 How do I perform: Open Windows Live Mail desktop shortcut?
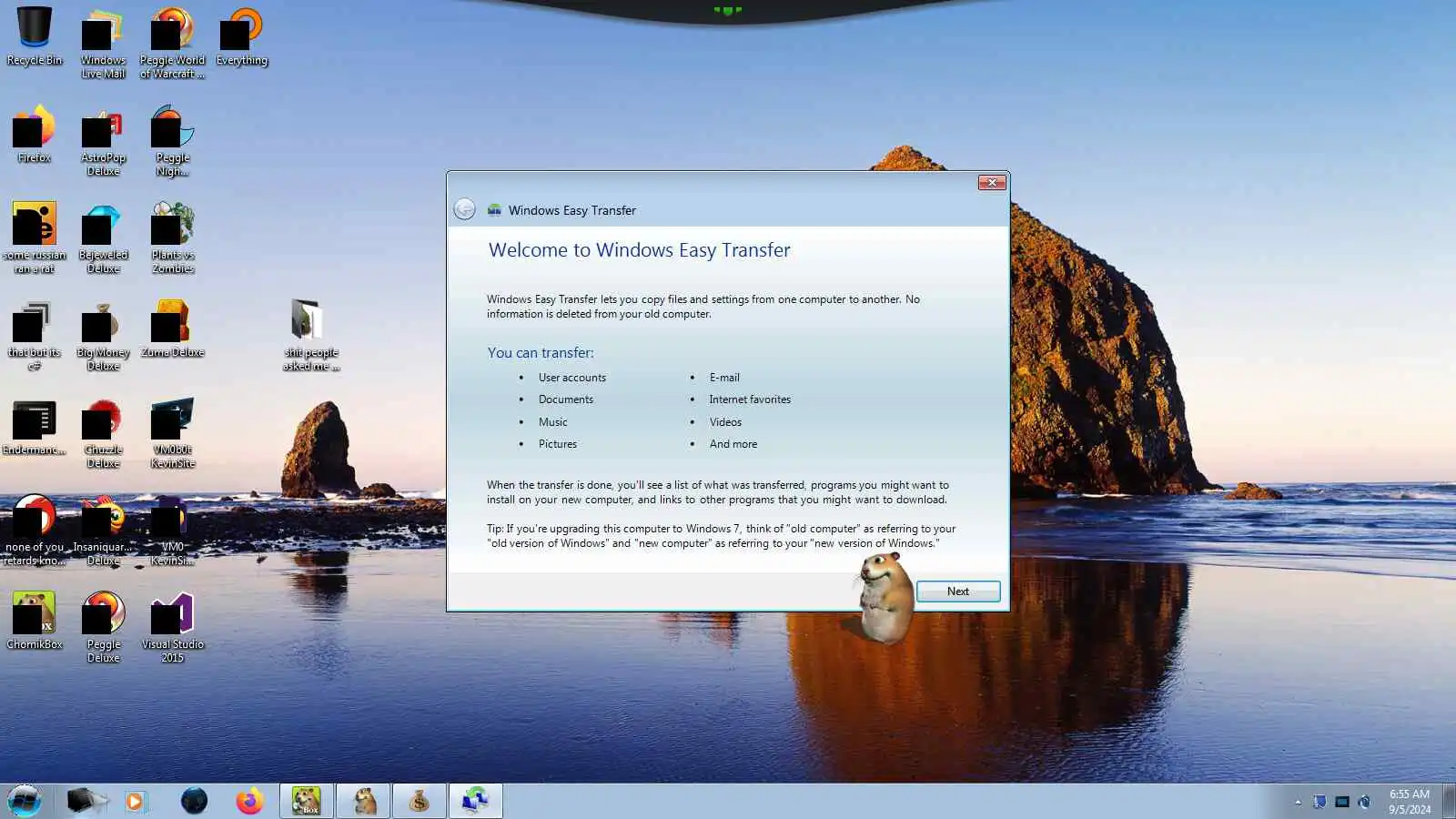pos(103,43)
